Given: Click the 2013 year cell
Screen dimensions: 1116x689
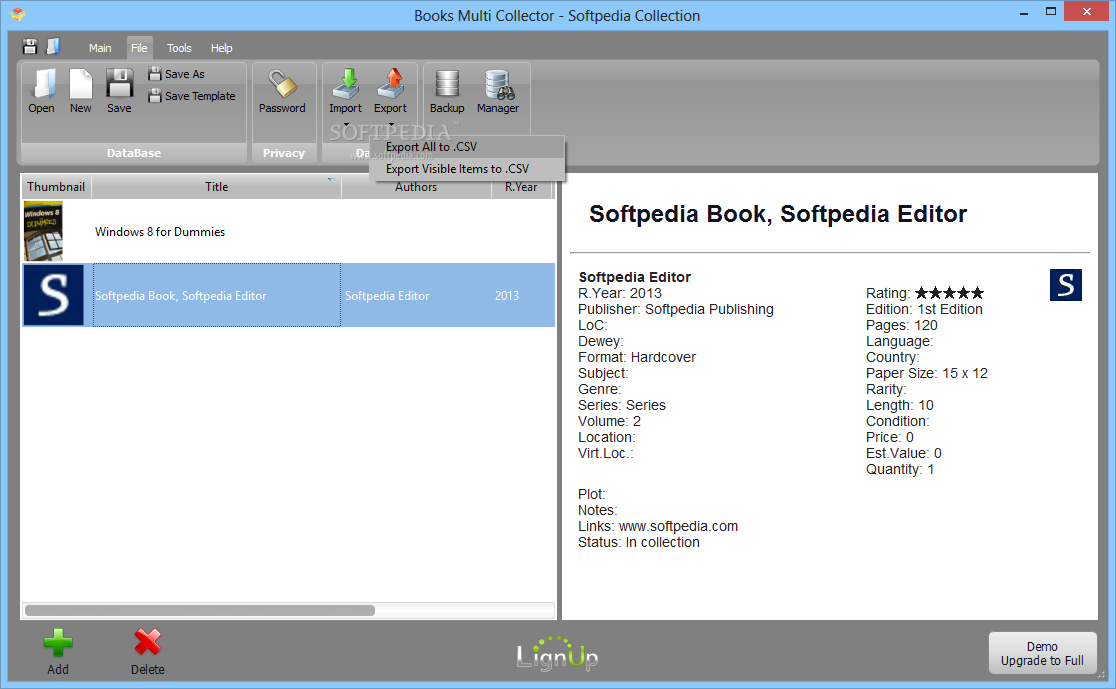Looking at the screenshot, I should [507, 295].
